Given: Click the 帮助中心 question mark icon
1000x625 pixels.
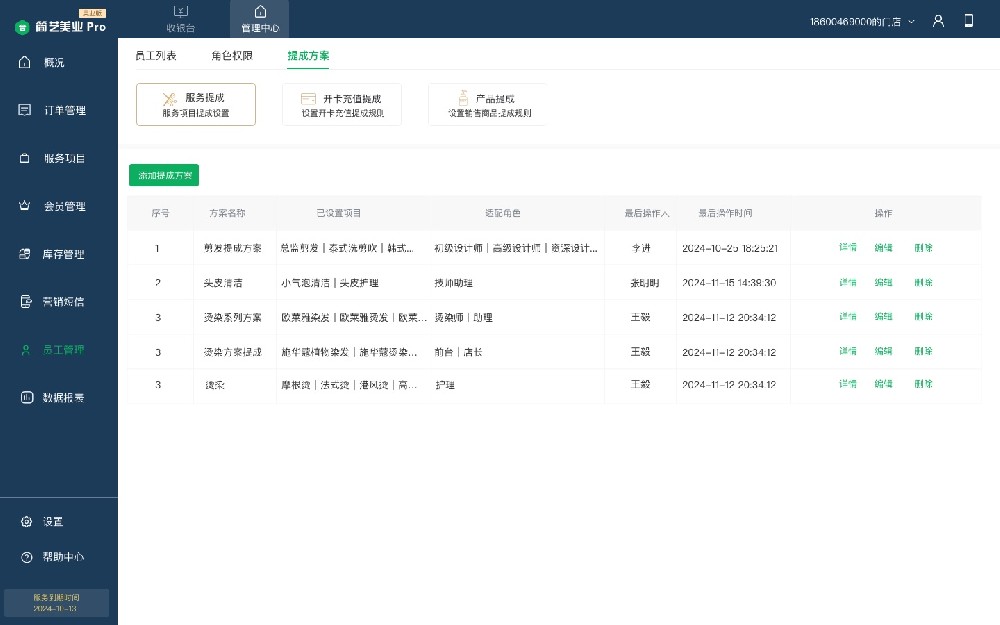Looking at the screenshot, I should pyautogui.click(x=26, y=557).
